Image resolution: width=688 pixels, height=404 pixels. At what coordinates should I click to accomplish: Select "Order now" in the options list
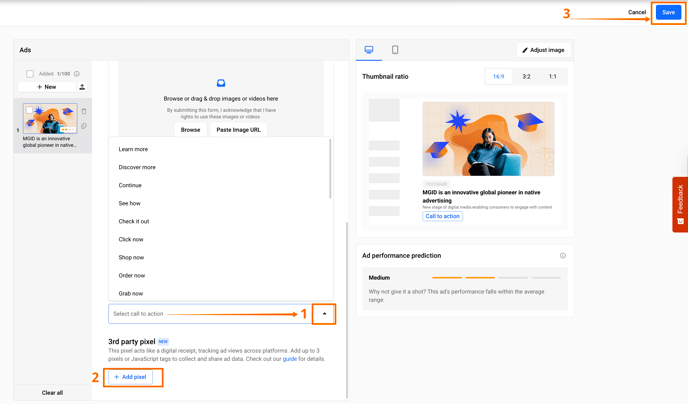pyautogui.click(x=132, y=275)
